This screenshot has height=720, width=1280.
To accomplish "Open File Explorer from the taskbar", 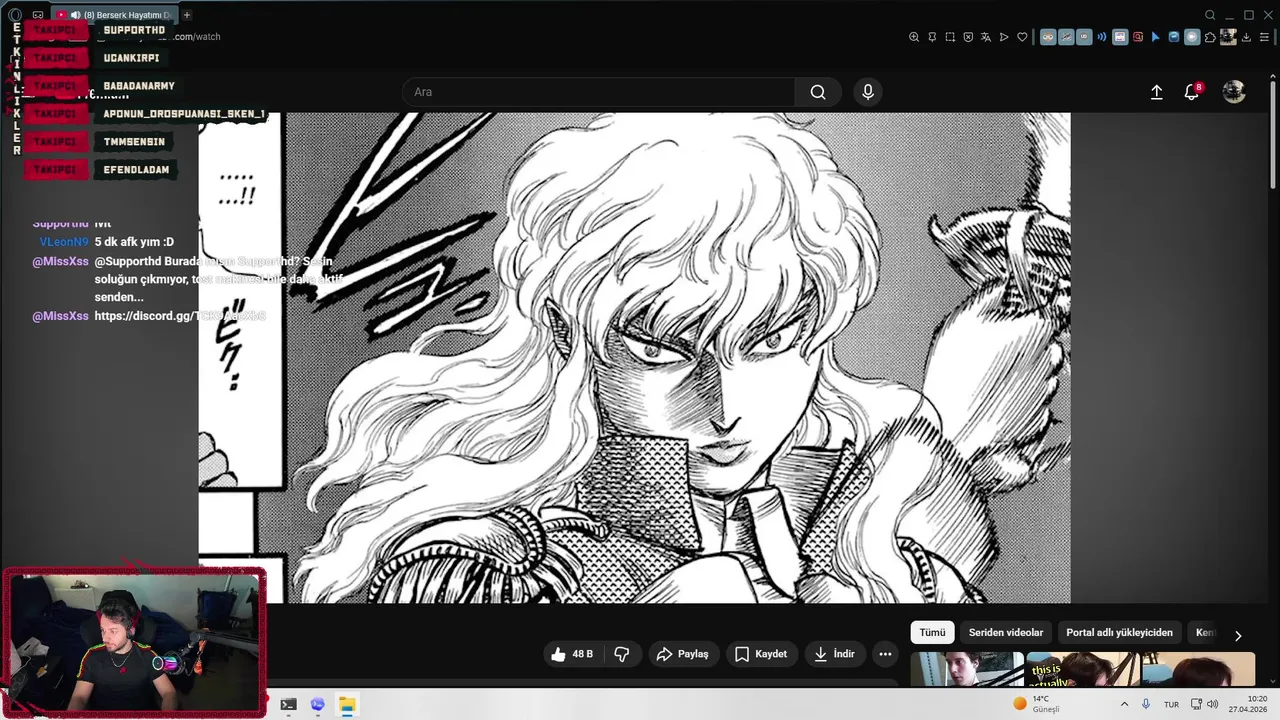I will [346, 704].
